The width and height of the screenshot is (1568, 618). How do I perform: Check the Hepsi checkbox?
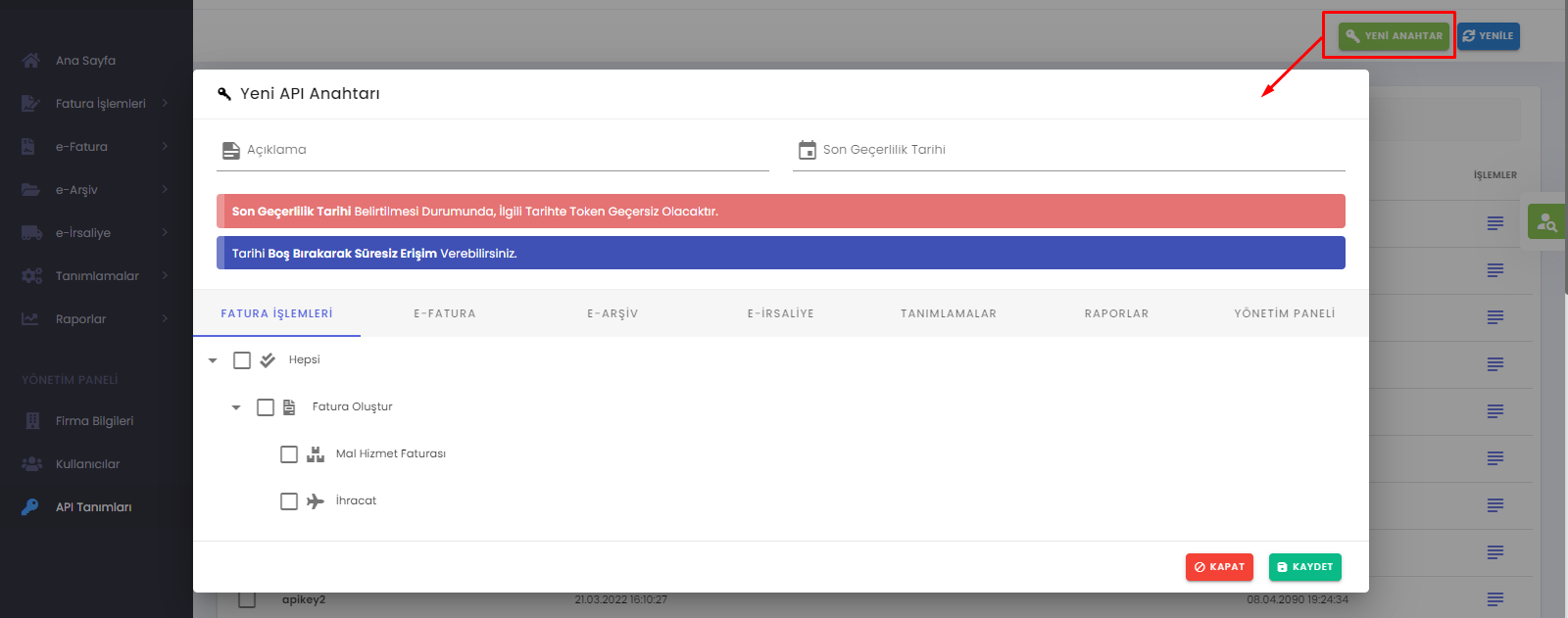coord(242,360)
